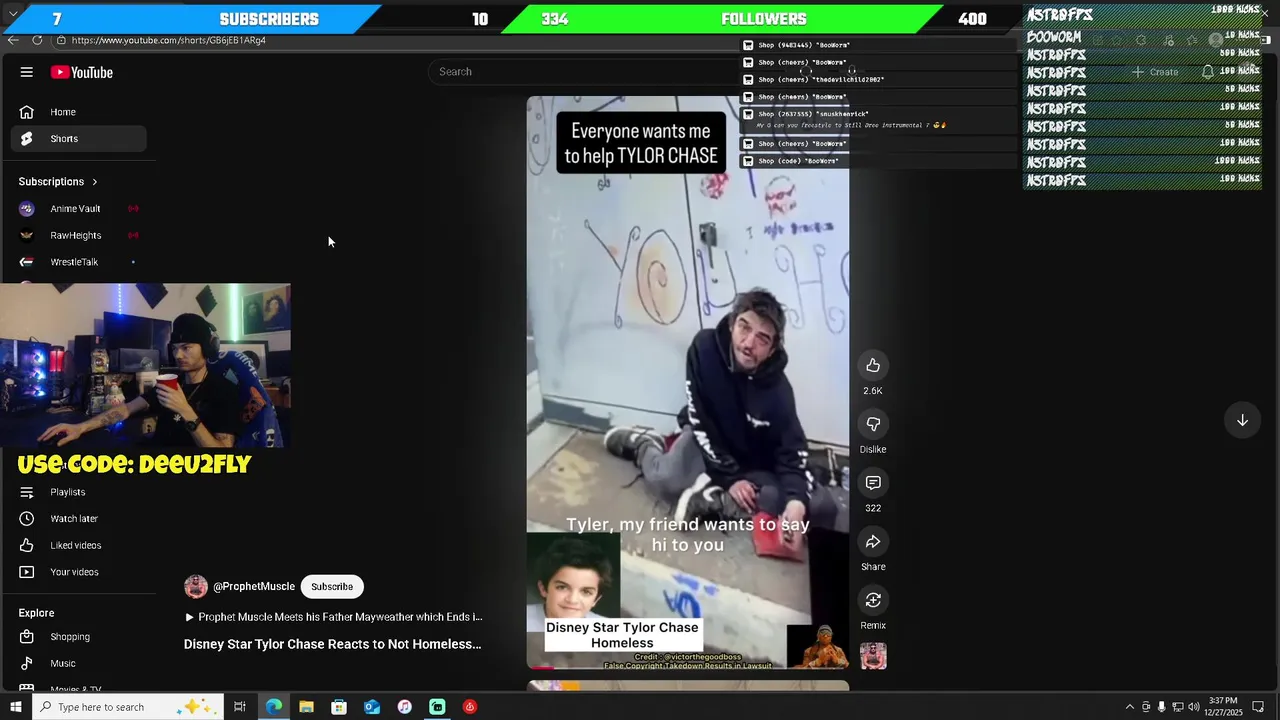Subscribe to @ProphetMuscle
The height and width of the screenshot is (720, 1280).
(332, 587)
